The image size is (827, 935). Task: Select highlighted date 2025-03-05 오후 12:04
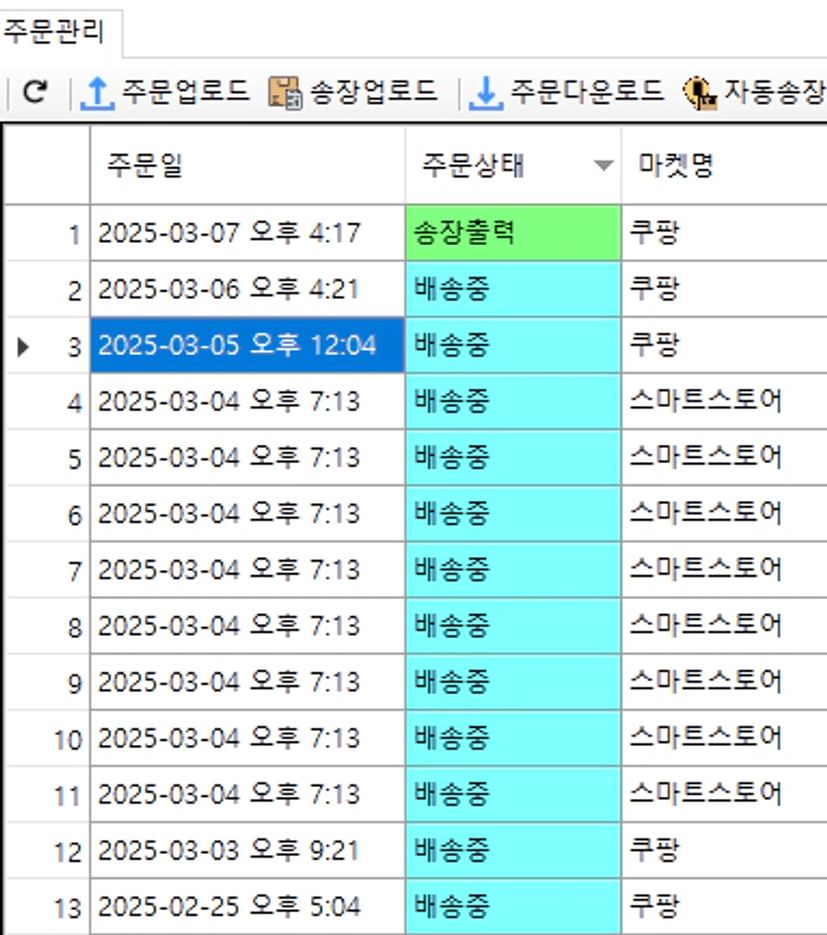pos(247,345)
